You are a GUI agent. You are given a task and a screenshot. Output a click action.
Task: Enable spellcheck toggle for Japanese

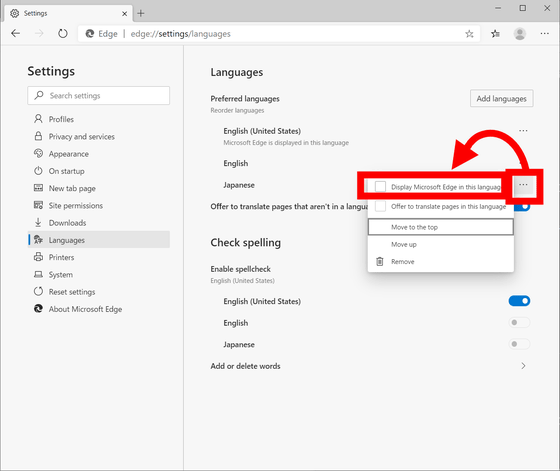(x=519, y=344)
